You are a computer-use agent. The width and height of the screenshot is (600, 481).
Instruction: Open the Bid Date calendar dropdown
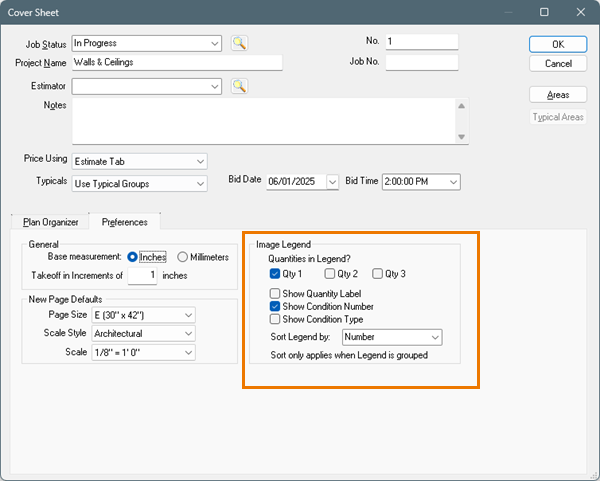tap(333, 182)
